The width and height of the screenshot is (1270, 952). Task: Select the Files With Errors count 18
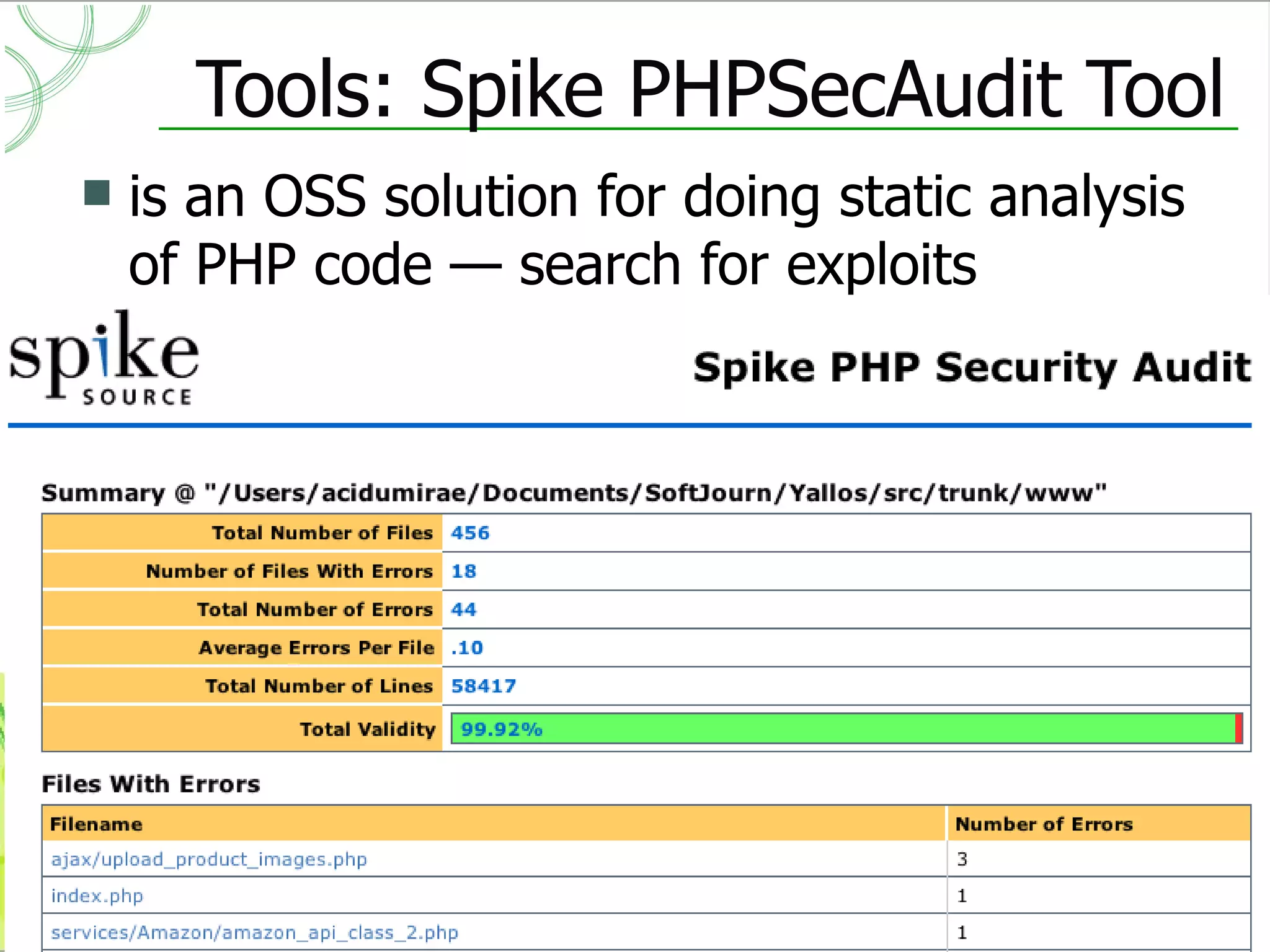point(464,571)
